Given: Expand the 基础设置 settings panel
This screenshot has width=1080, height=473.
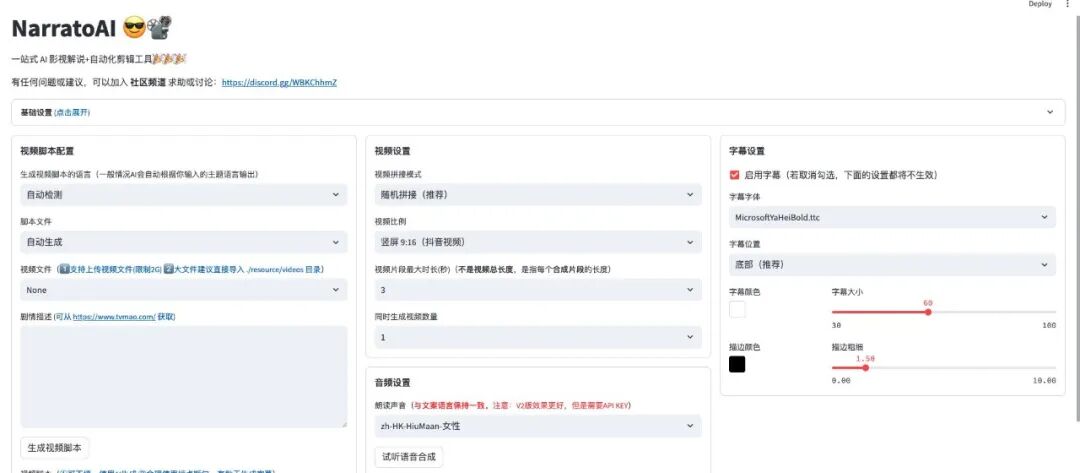Looking at the screenshot, I should pos(538,112).
